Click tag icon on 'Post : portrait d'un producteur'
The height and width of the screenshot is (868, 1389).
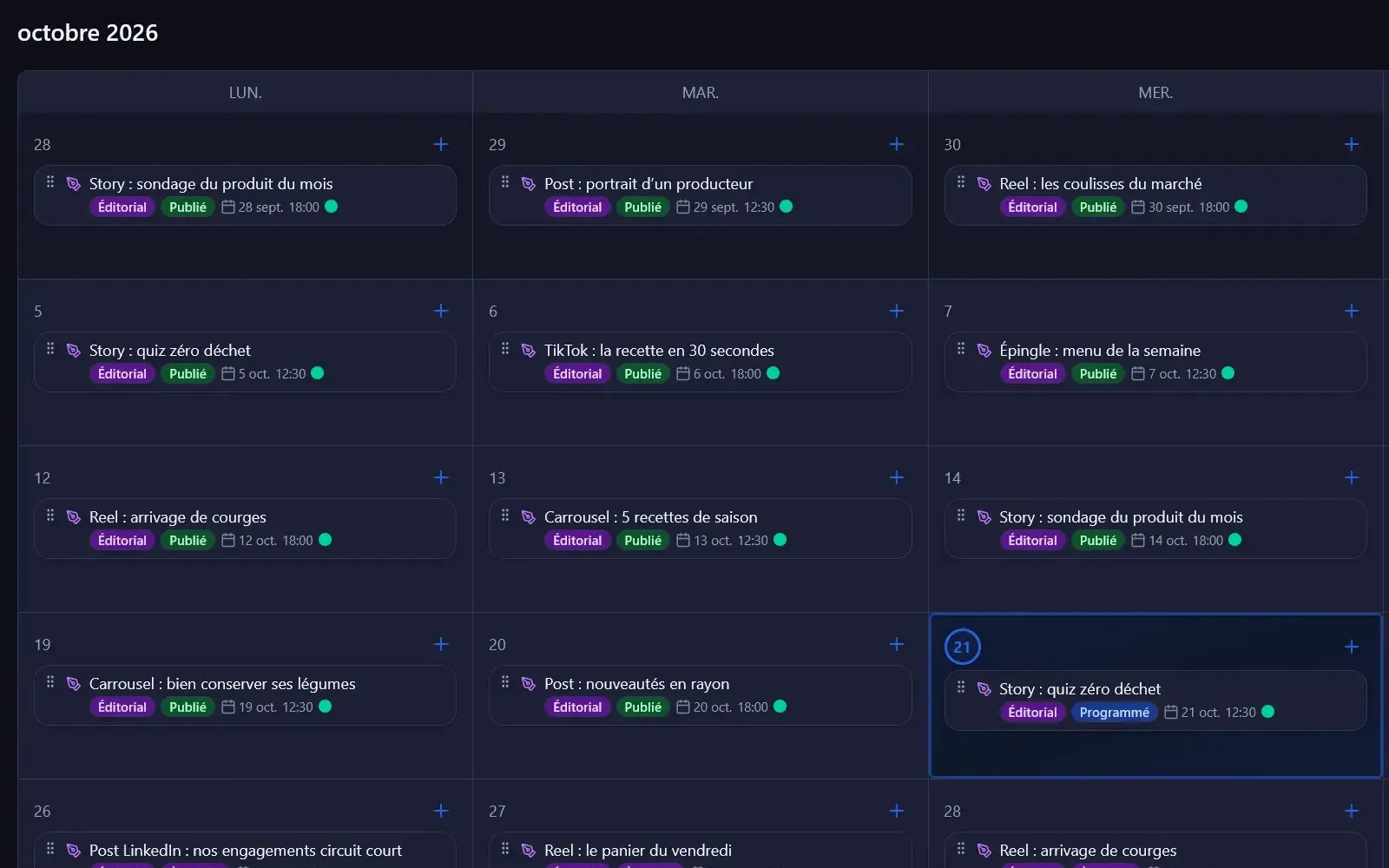click(x=528, y=184)
